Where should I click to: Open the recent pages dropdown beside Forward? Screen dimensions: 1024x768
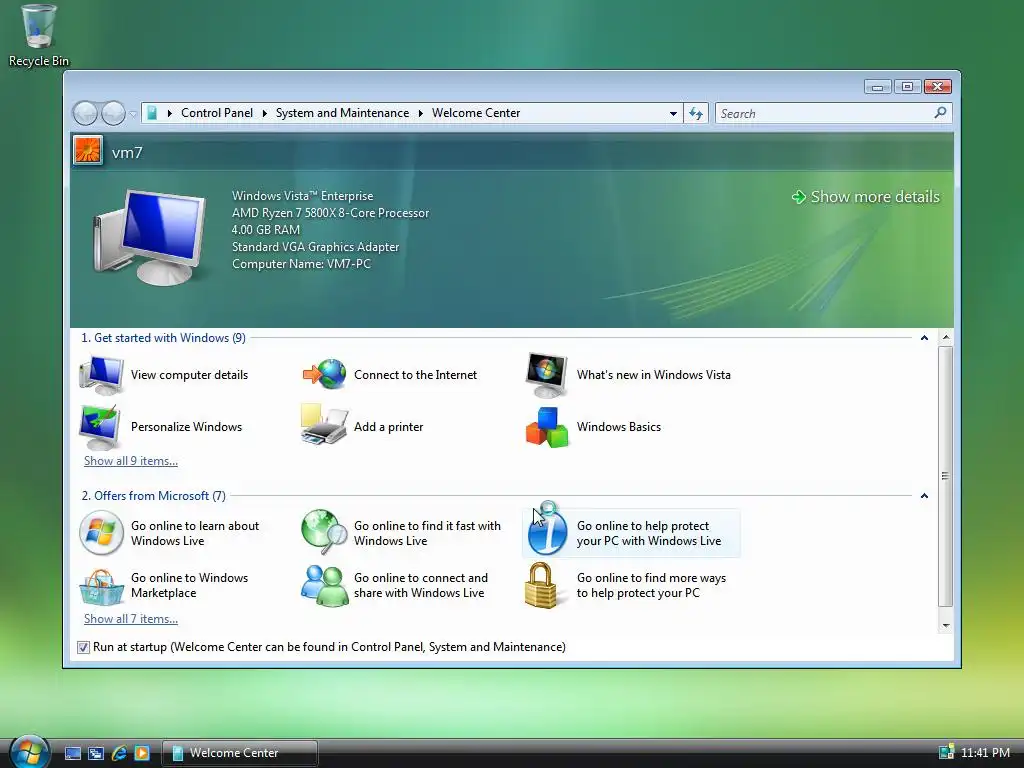pos(133,114)
